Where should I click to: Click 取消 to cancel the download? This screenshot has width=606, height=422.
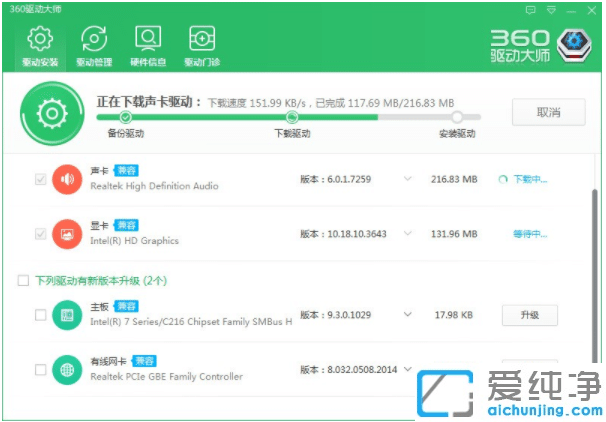(x=548, y=112)
